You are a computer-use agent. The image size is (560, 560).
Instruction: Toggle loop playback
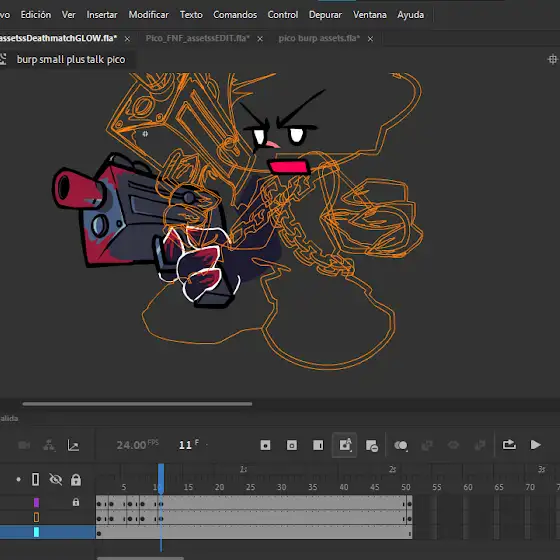coord(509,445)
